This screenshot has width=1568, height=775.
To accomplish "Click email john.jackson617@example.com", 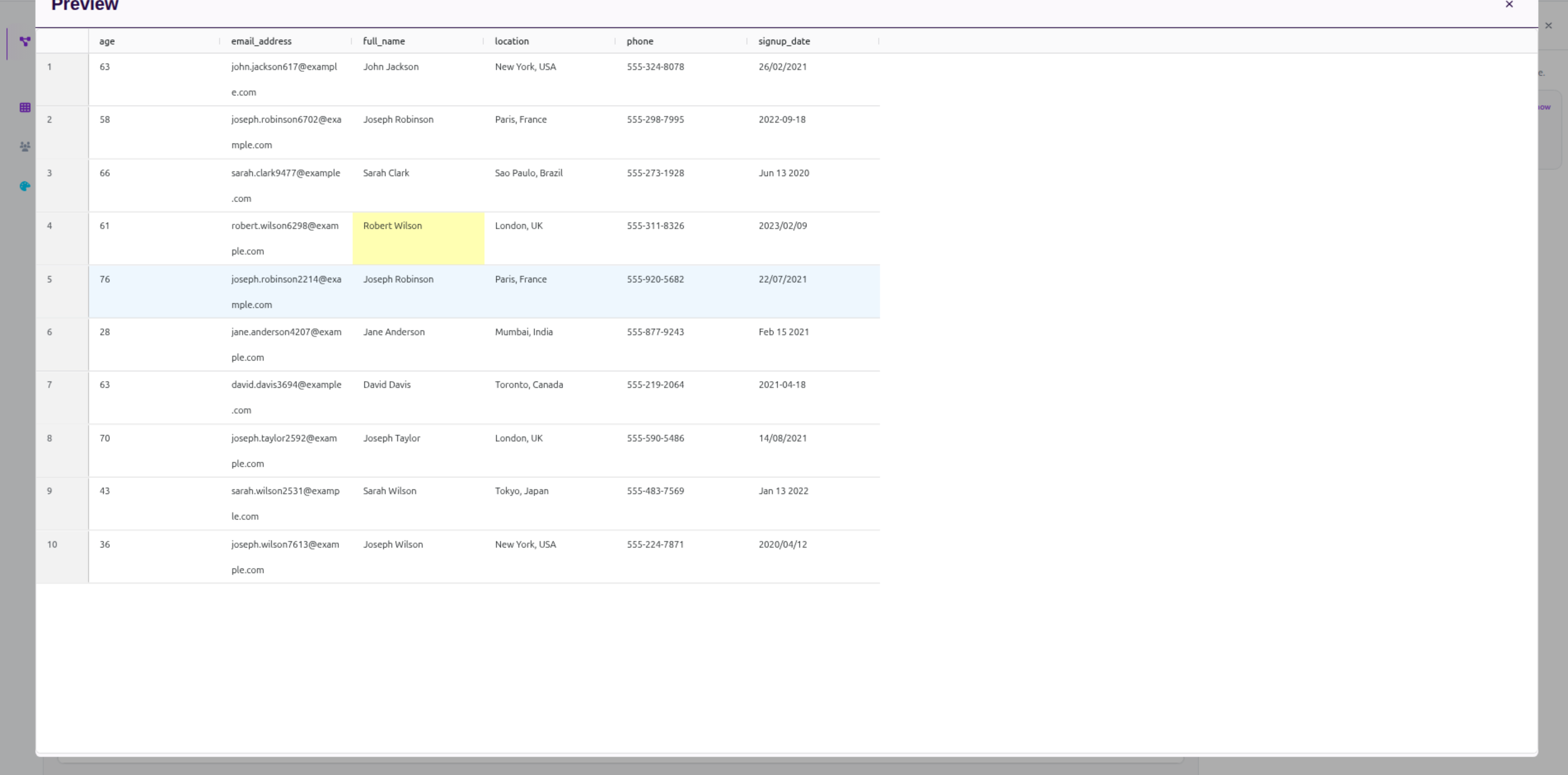I will click(x=287, y=80).
